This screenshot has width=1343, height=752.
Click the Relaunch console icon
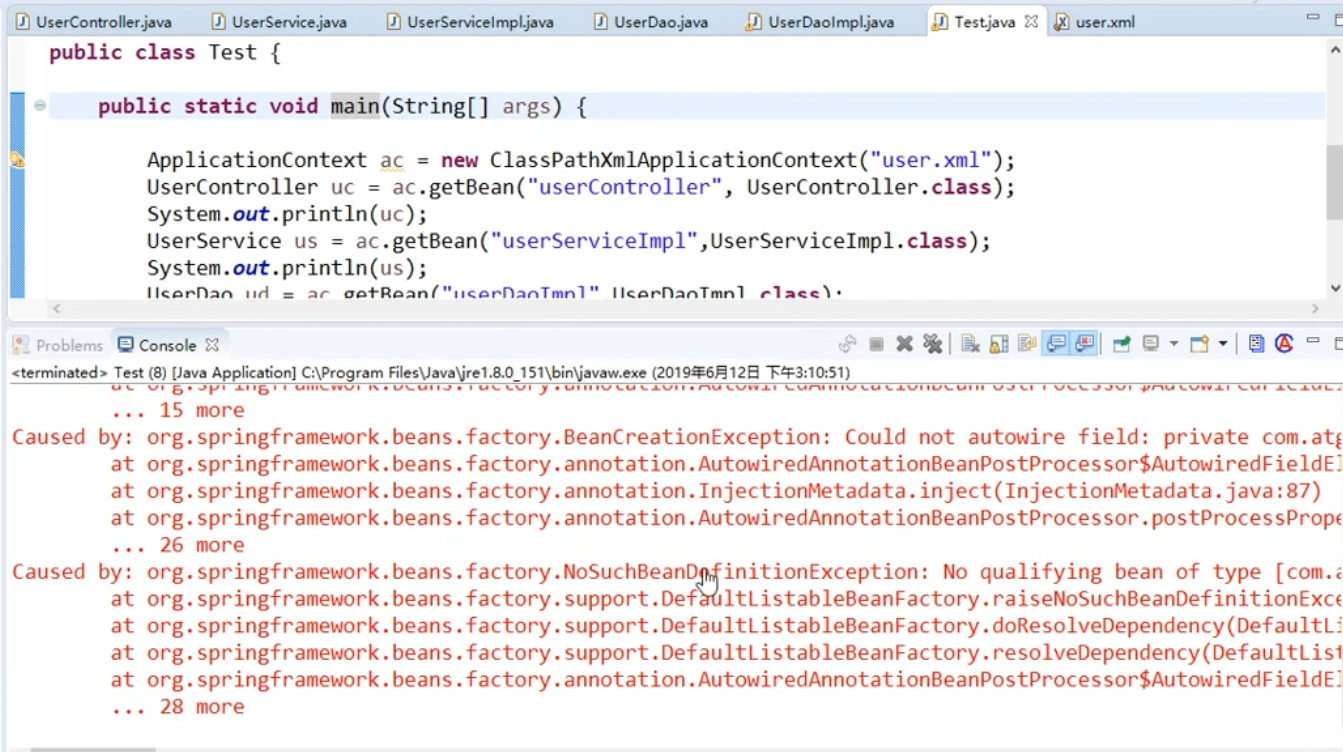click(847, 344)
